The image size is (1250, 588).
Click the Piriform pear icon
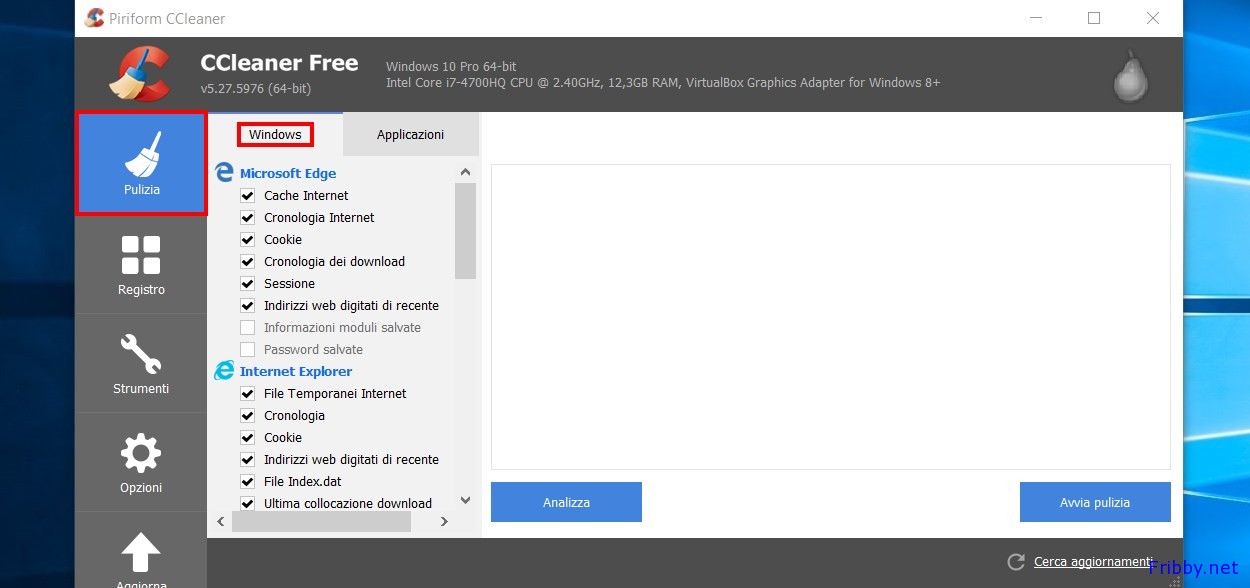pyautogui.click(x=1131, y=76)
